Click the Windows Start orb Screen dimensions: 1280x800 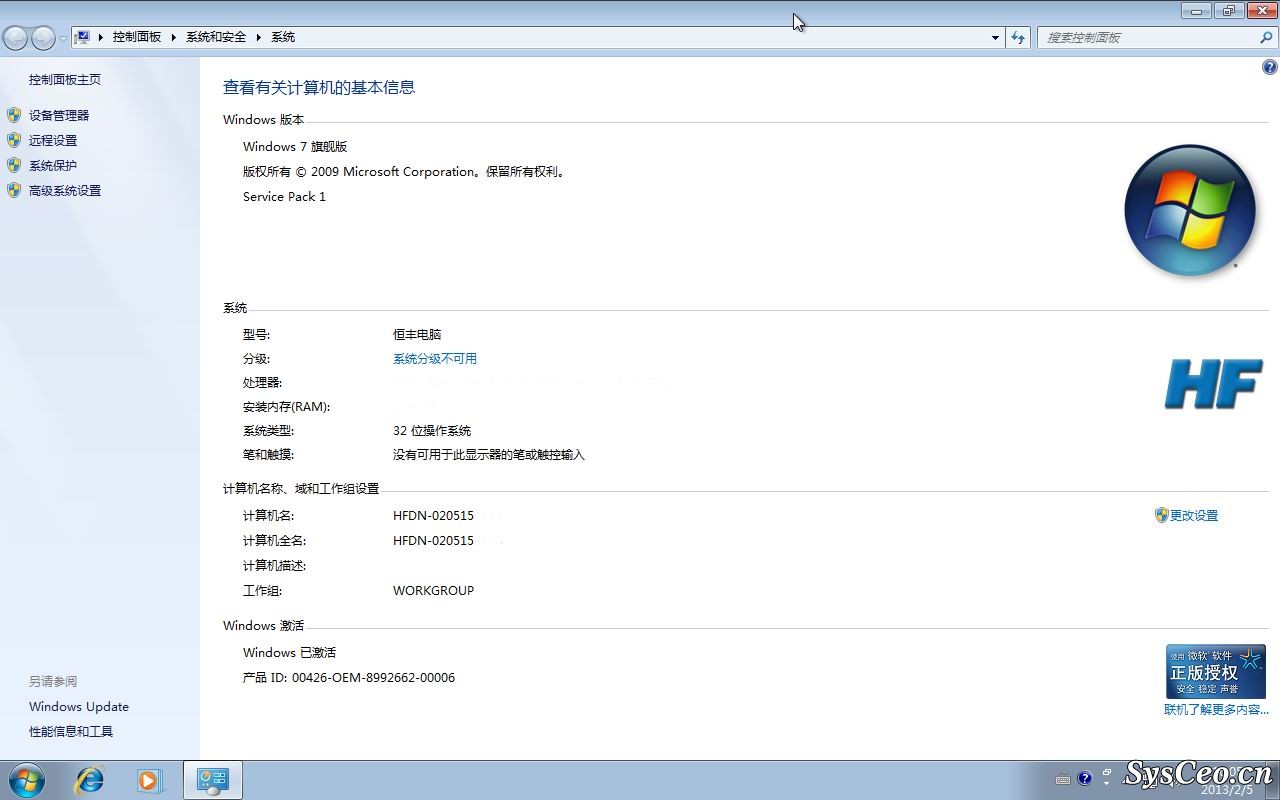click(26, 780)
